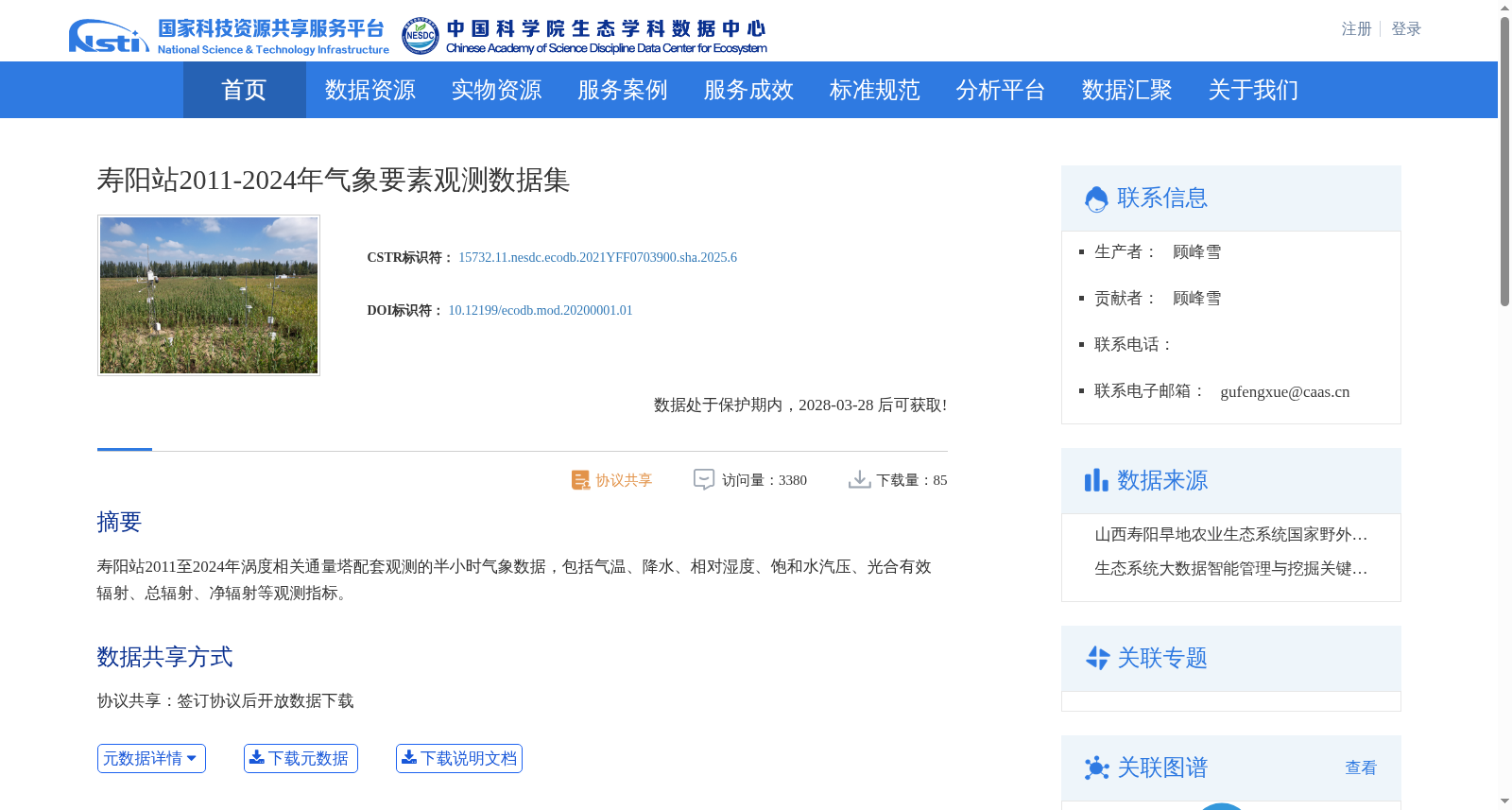Open the 关于我们 menu item

click(x=1253, y=90)
